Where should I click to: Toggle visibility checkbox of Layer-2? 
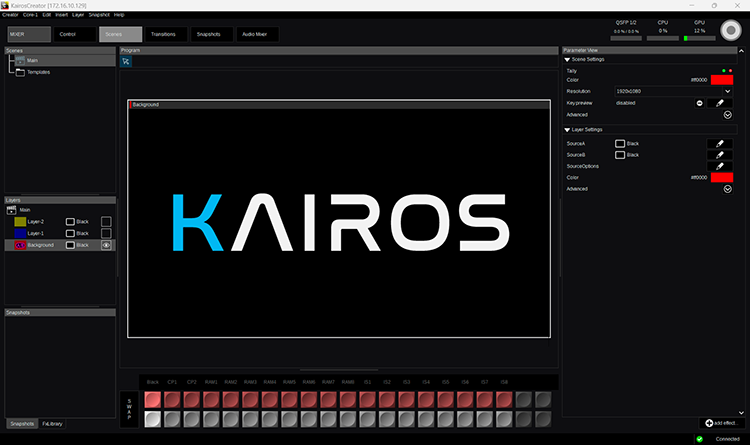(106, 222)
